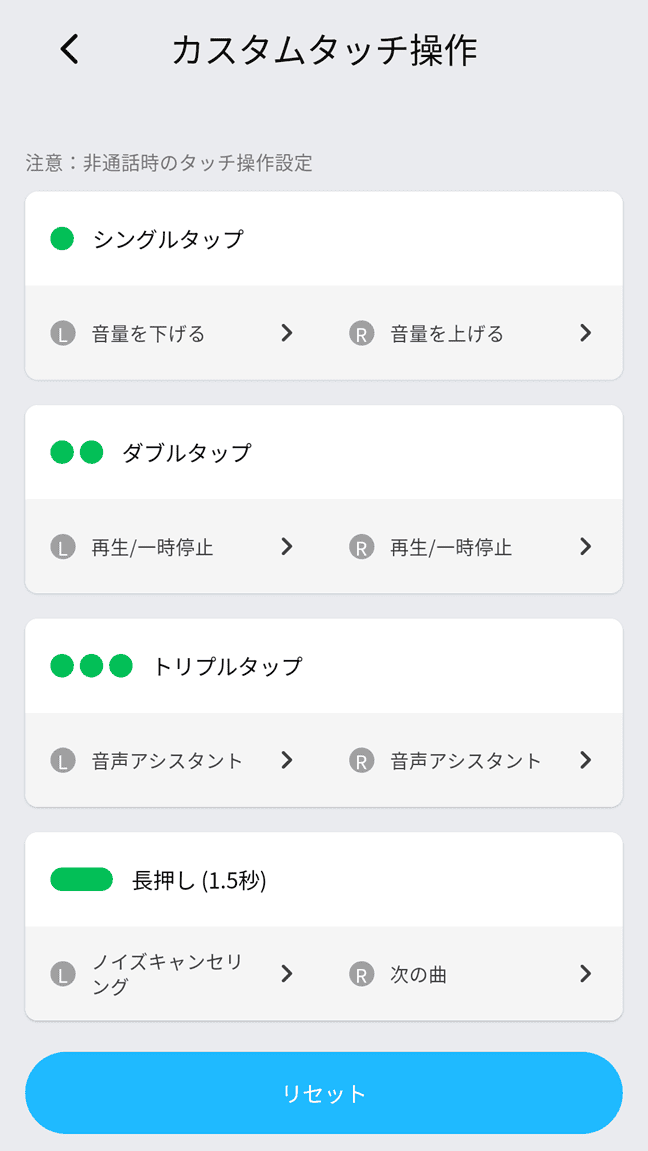Select the R icon beside 音量を上げる

361,333
